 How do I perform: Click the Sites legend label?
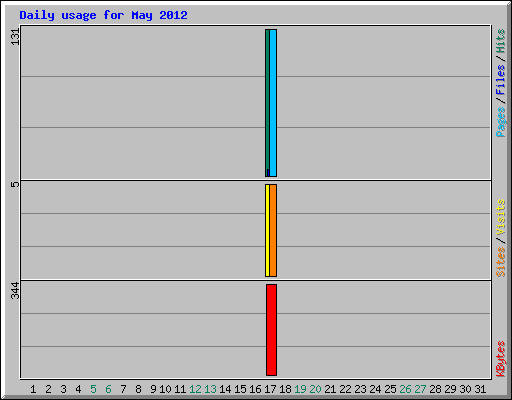pyautogui.click(x=501, y=262)
